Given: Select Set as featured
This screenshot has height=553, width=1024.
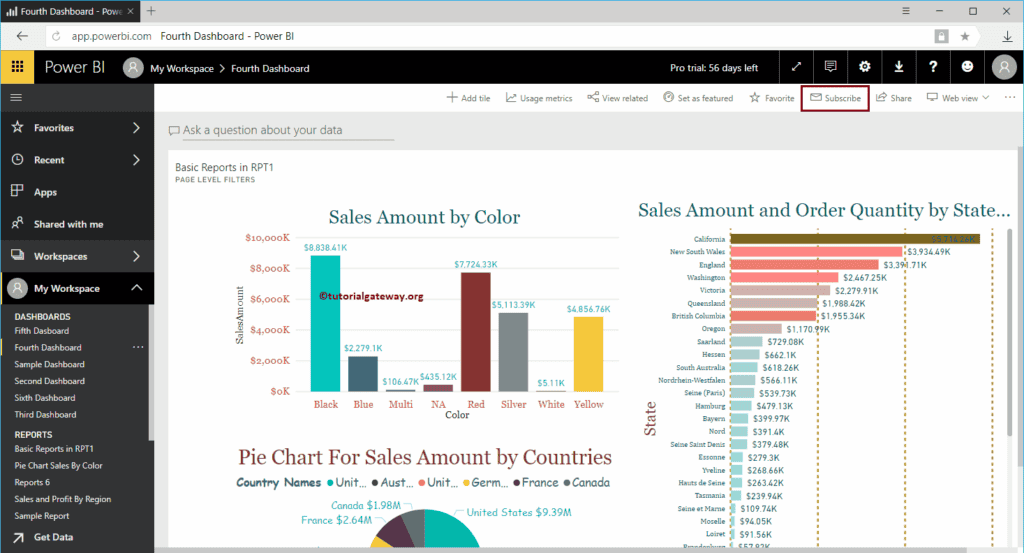Looking at the screenshot, I should (698, 98).
